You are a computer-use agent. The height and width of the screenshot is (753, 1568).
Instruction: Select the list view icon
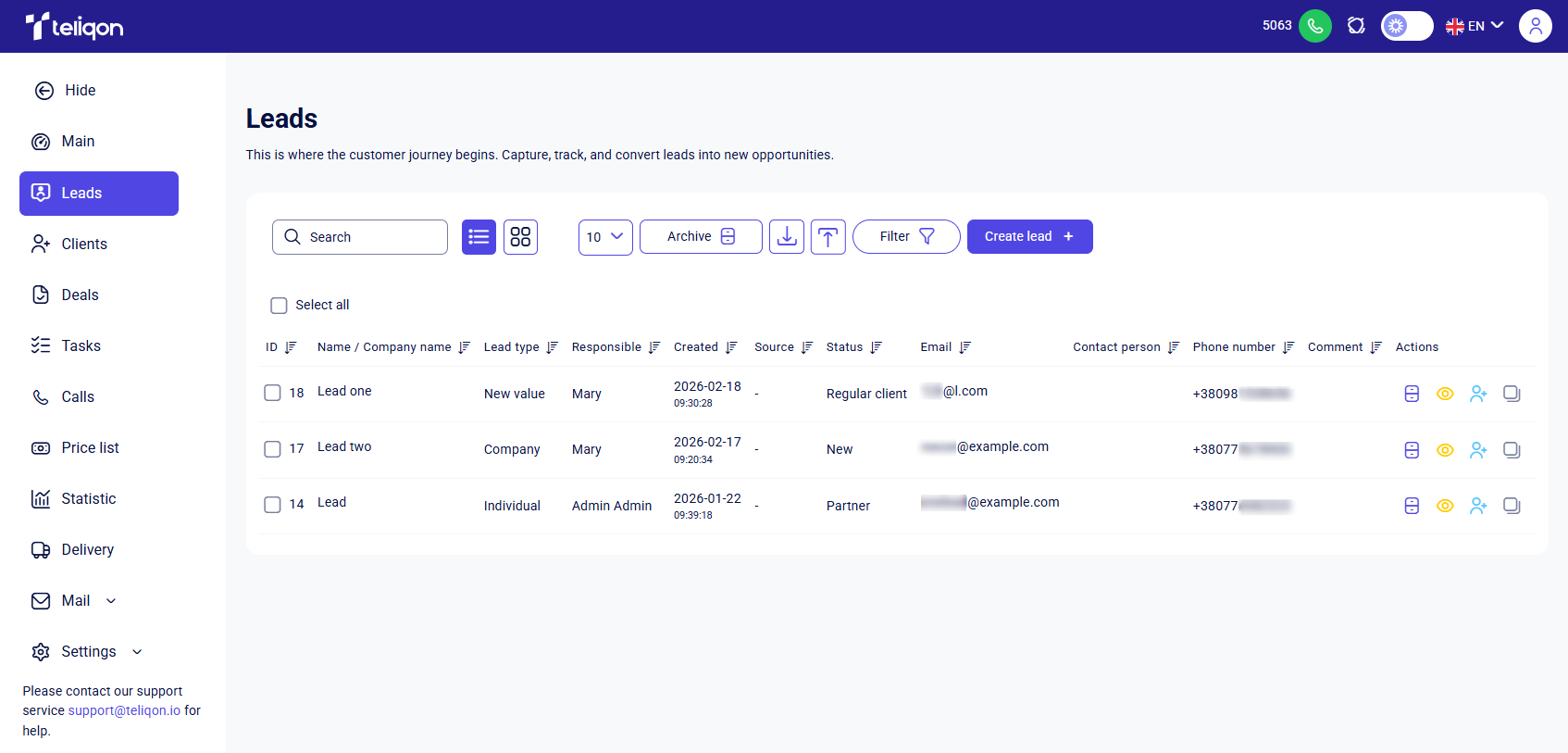(x=479, y=237)
